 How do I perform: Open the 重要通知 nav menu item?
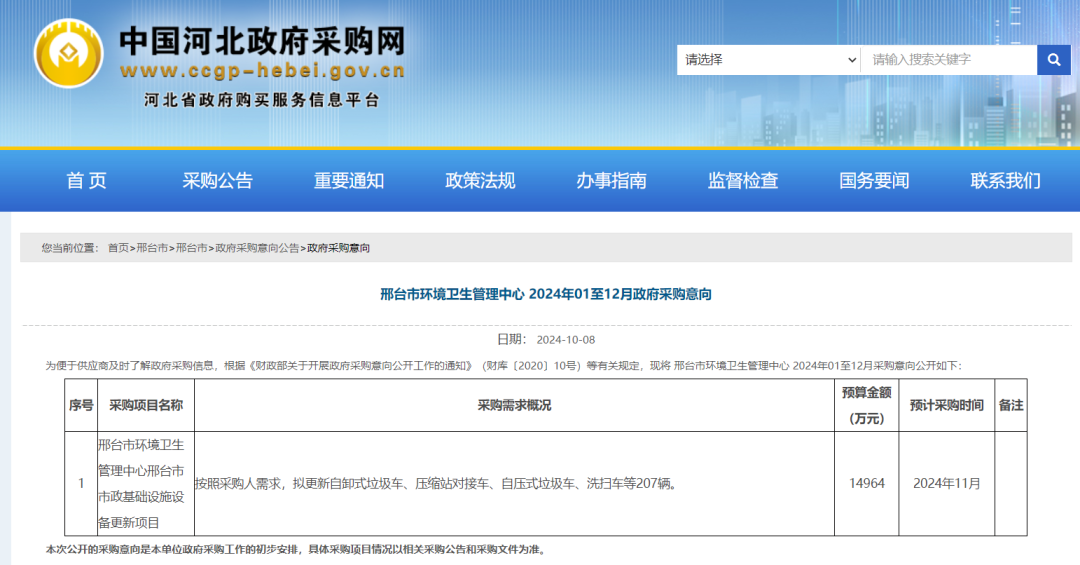349,181
